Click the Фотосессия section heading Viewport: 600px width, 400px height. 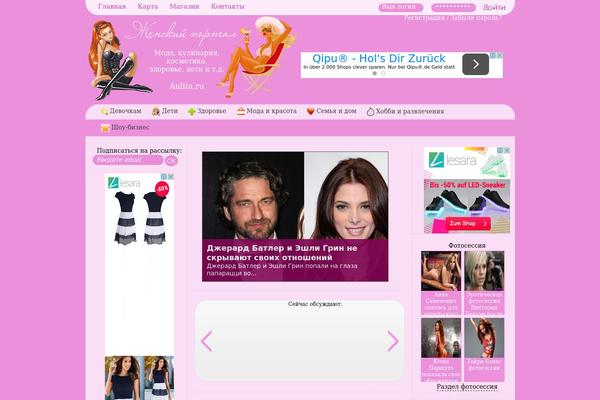coord(467,245)
